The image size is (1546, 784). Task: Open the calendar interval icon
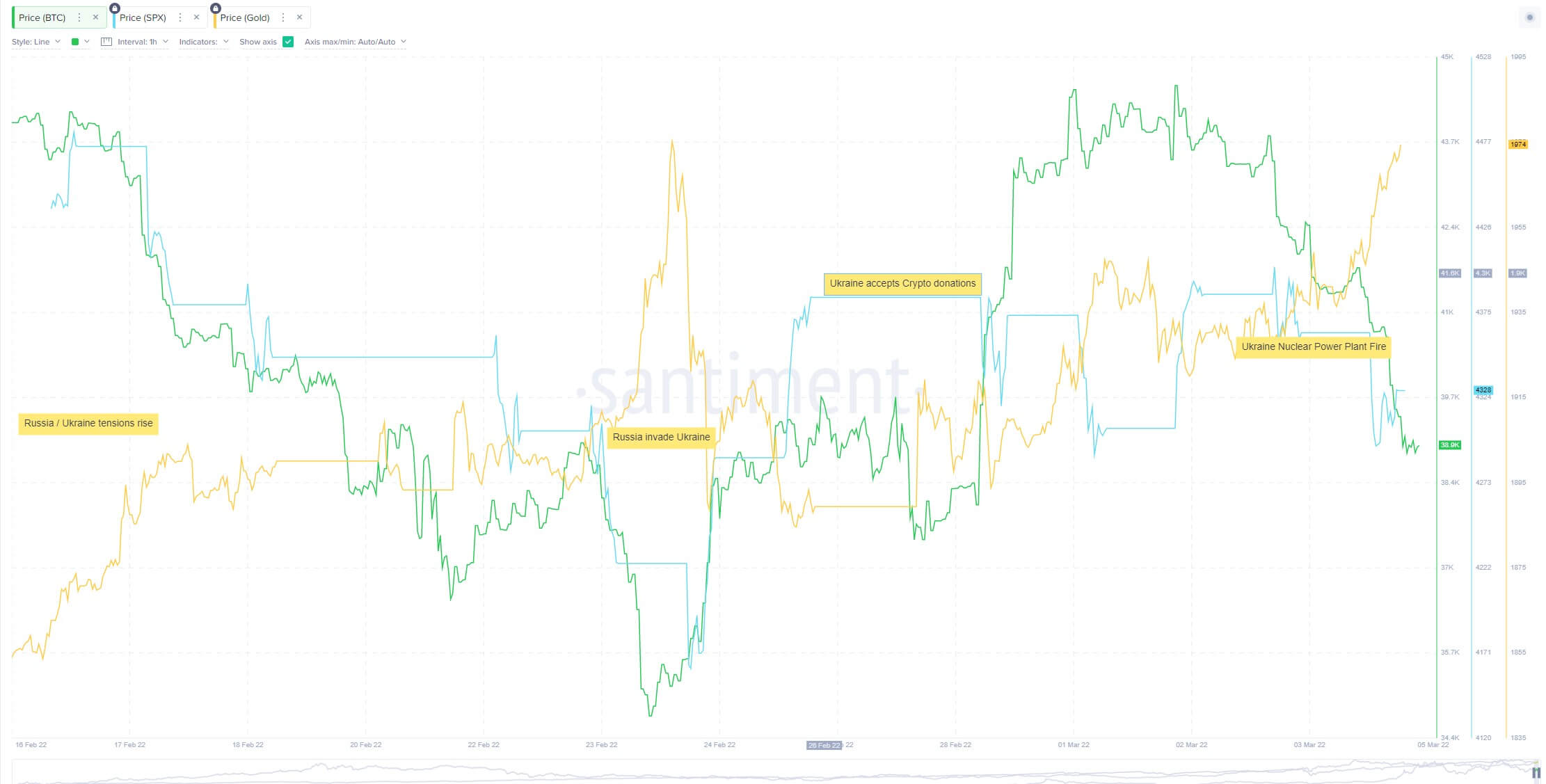click(x=106, y=42)
